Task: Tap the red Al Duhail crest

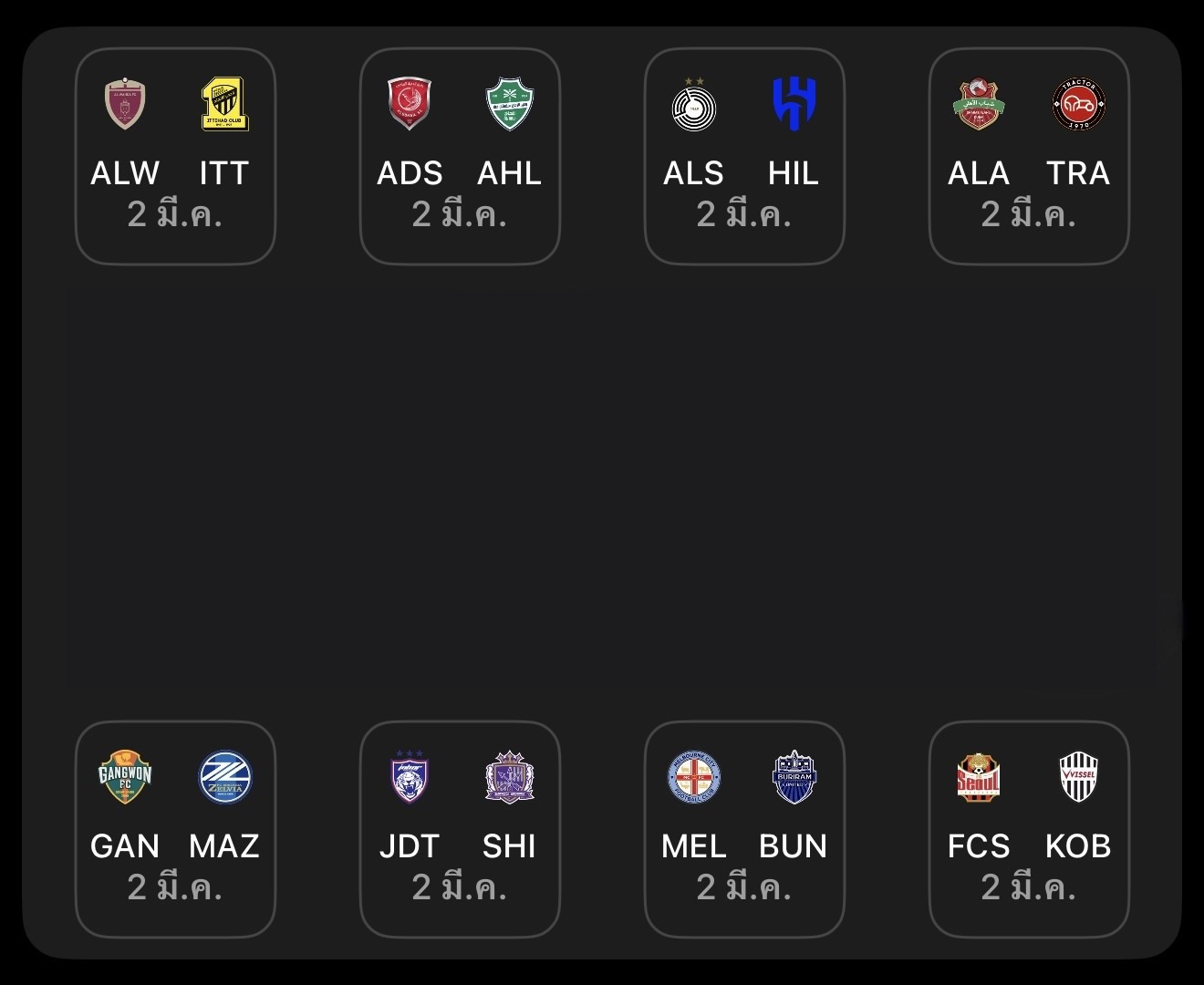Action: (410, 104)
